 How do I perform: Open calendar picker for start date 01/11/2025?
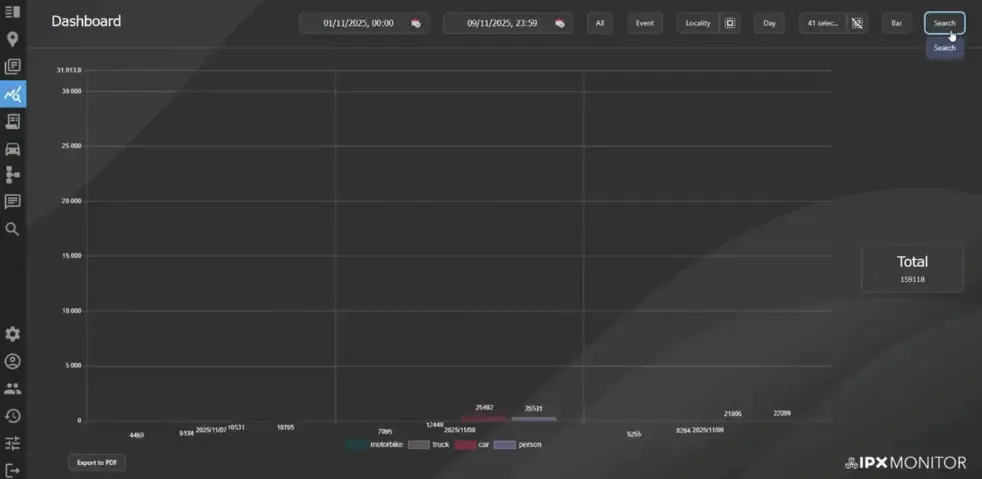tap(416, 23)
